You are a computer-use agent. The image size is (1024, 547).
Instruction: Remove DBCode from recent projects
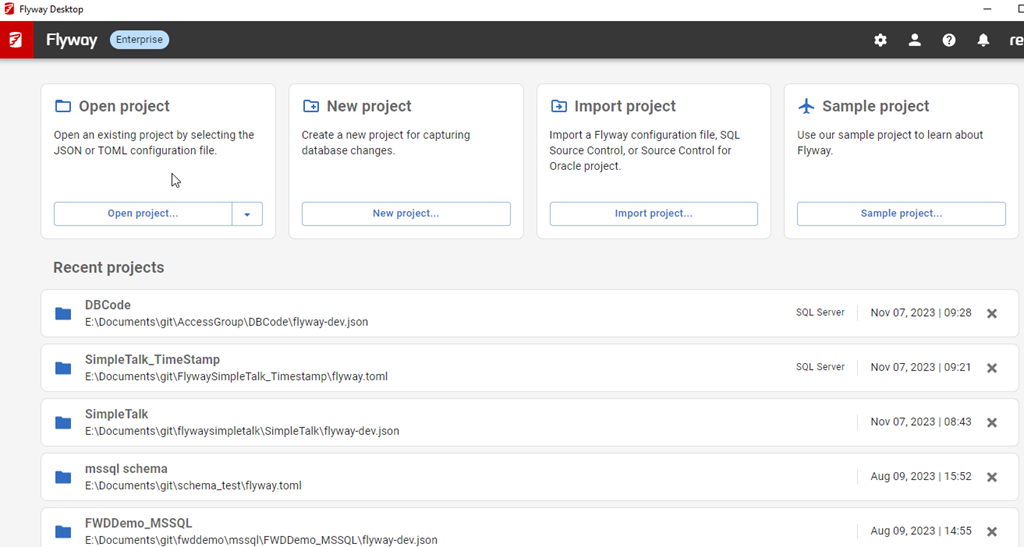992,314
